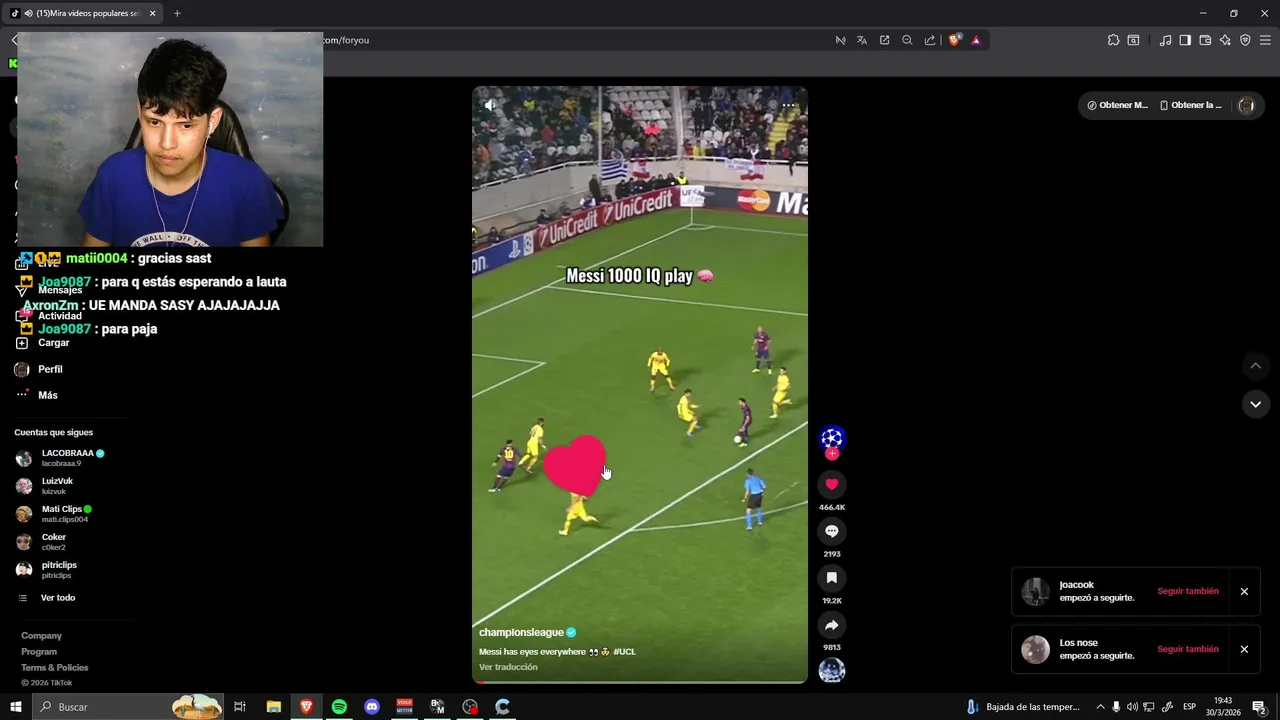Mute the video with the speaker icon
The height and width of the screenshot is (720, 1280).
point(490,104)
